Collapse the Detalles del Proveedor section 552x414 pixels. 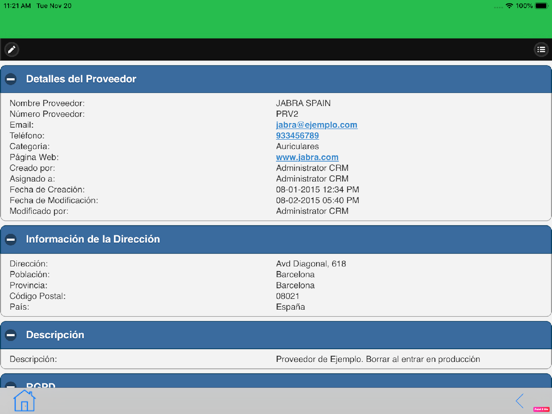[x=11, y=79]
